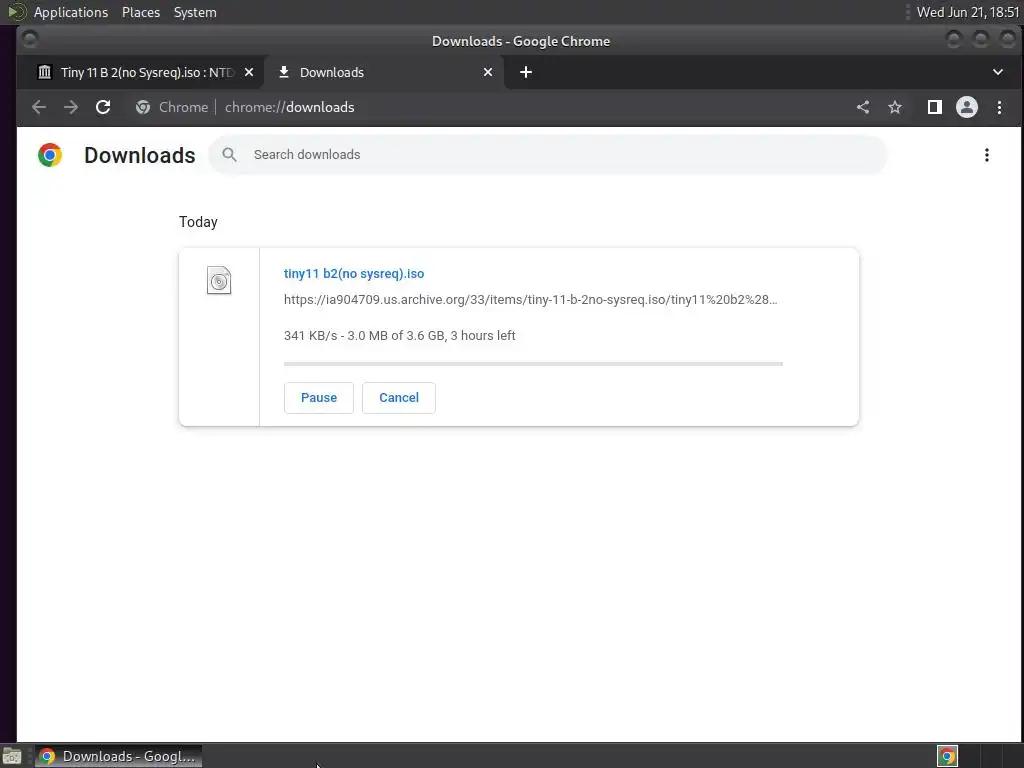The height and width of the screenshot is (768, 1024).
Task: Select the Downloads tab
Action: pyautogui.click(x=384, y=72)
